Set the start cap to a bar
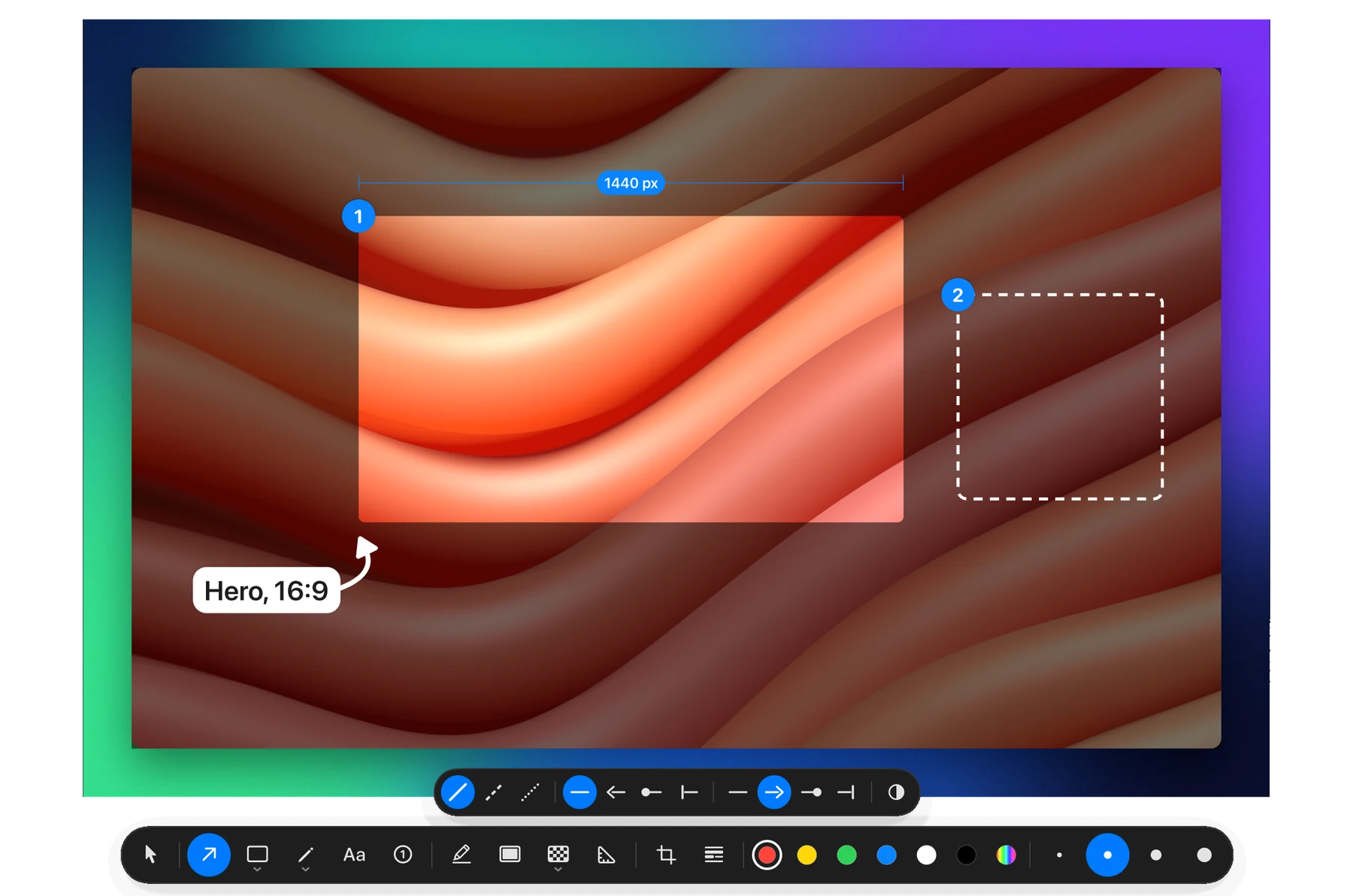This screenshot has height=896, width=1353. pos(689,792)
